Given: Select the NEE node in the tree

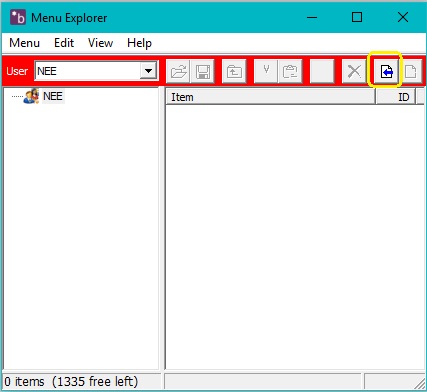Looking at the screenshot, I should click(x=53, y=96).
